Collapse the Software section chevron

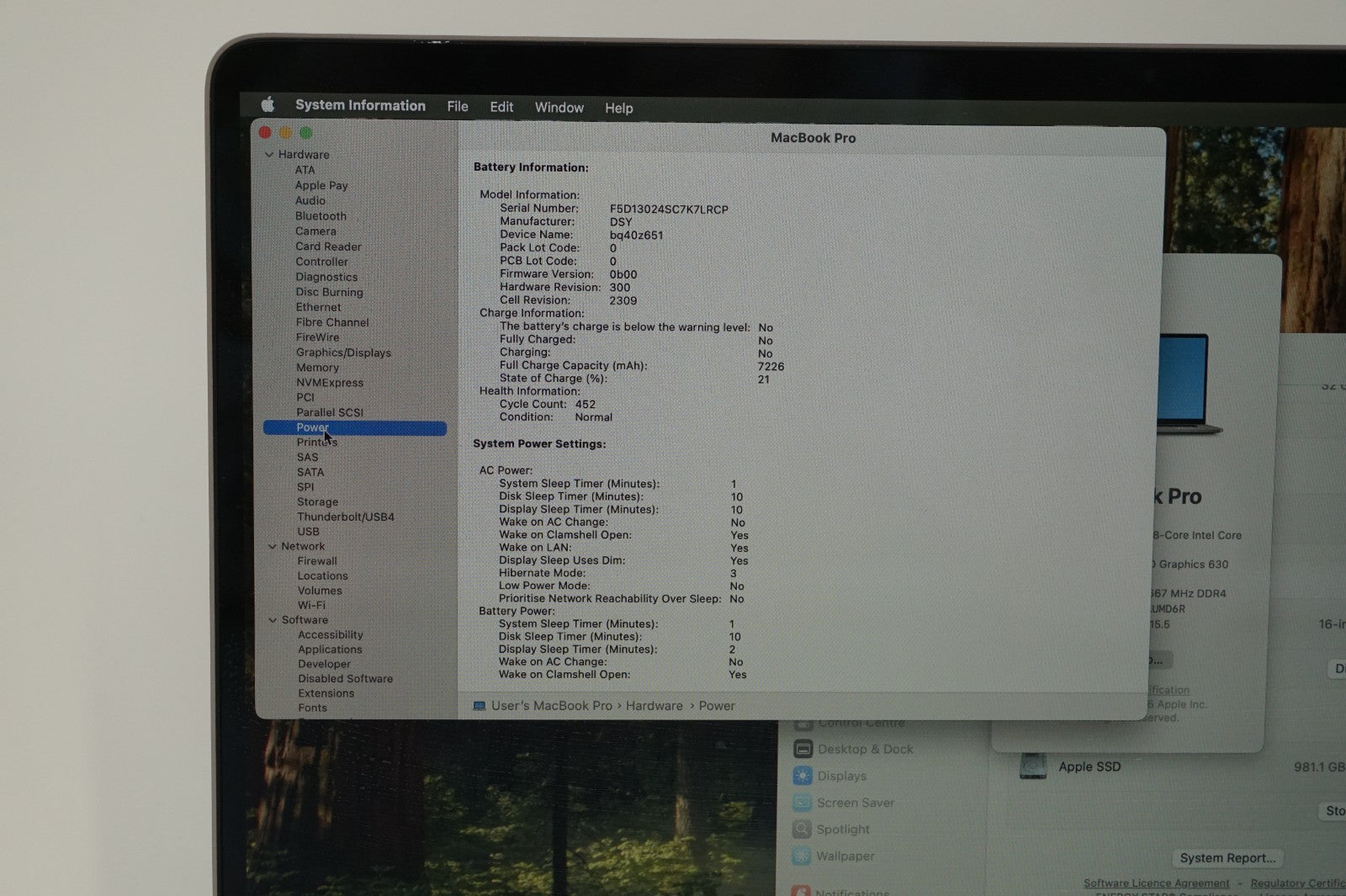pyautogui.click(x=272, y=620)
